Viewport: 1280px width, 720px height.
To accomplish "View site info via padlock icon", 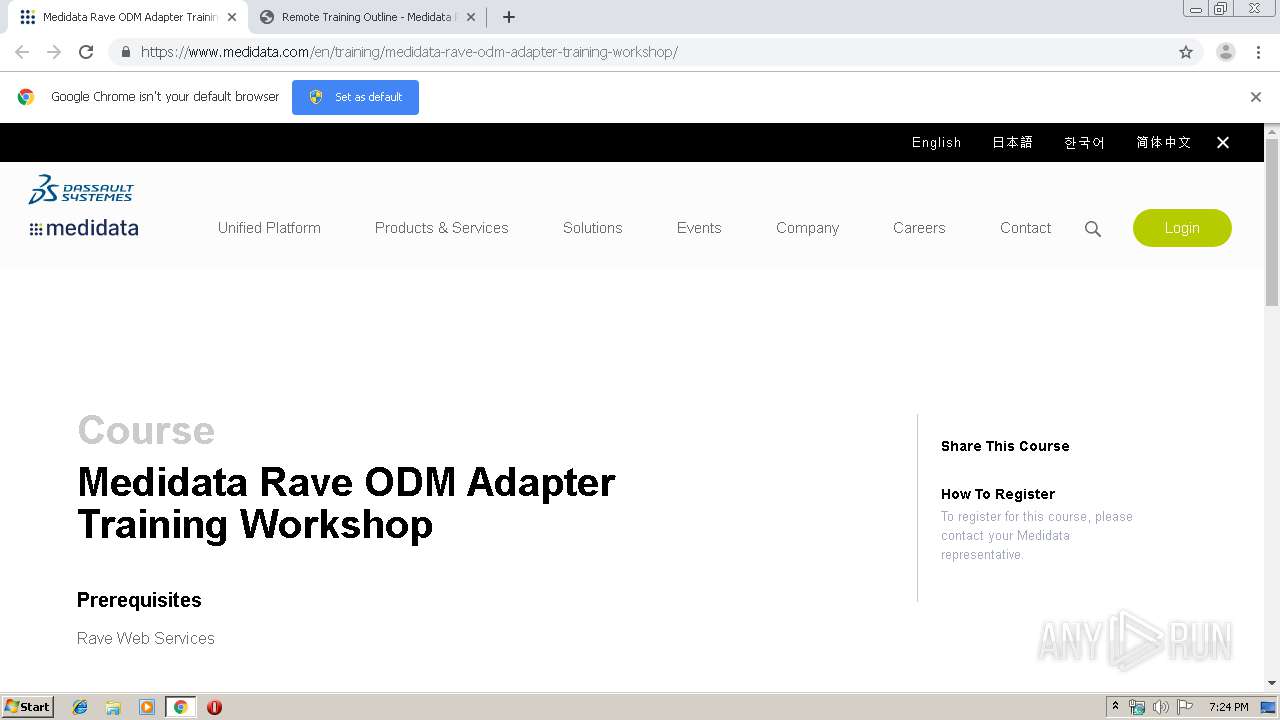I will coord(125,52).
